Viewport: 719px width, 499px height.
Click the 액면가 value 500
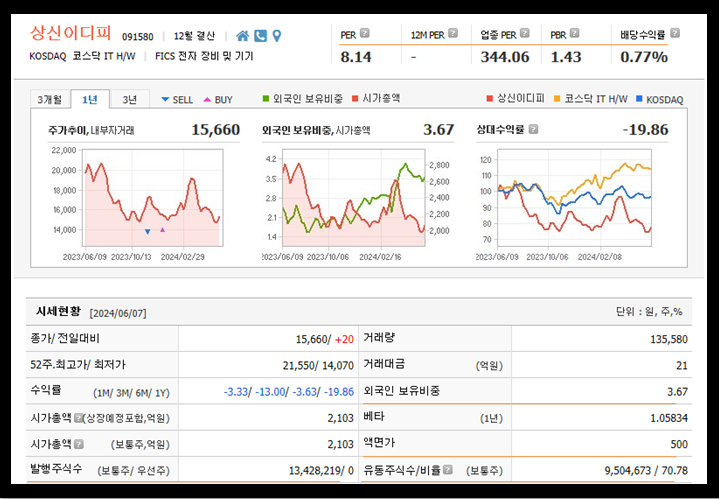click(679, 444)
